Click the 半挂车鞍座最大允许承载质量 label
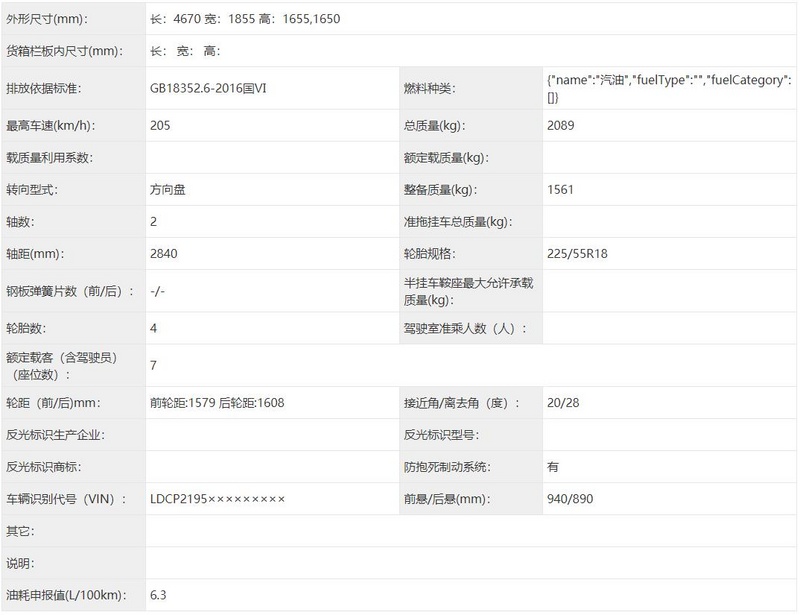 pos(468,291)
